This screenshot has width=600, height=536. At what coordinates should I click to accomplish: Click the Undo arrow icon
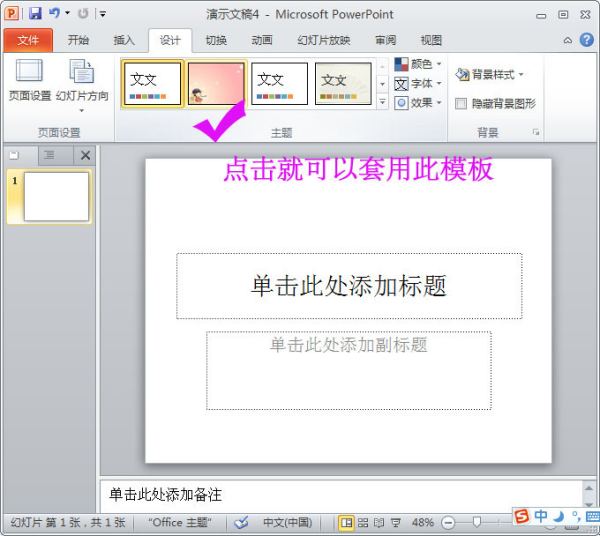[x=54, y=13]
